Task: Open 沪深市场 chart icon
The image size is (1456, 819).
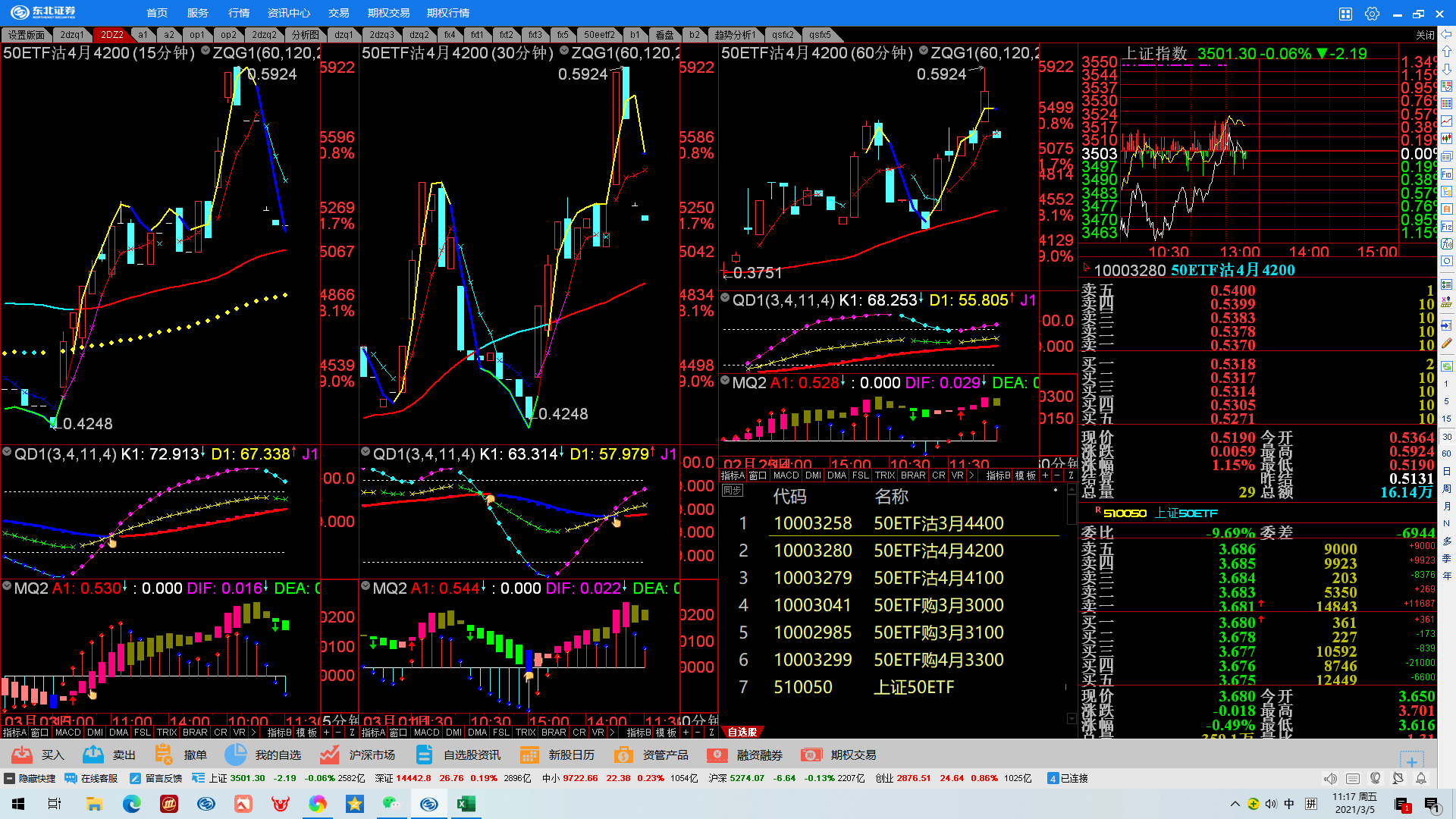Action: (x=329, y=755)
